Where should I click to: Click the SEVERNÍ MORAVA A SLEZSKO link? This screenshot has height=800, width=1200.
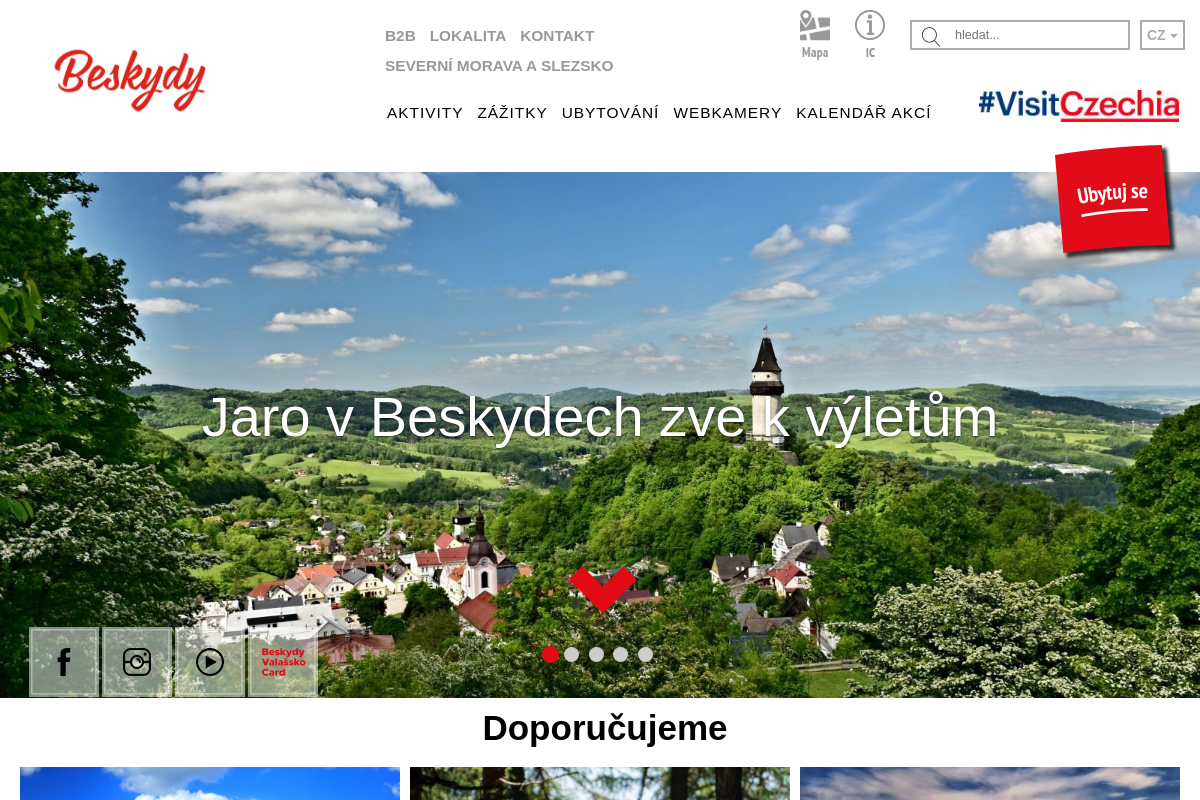click(x=499, y=65)
